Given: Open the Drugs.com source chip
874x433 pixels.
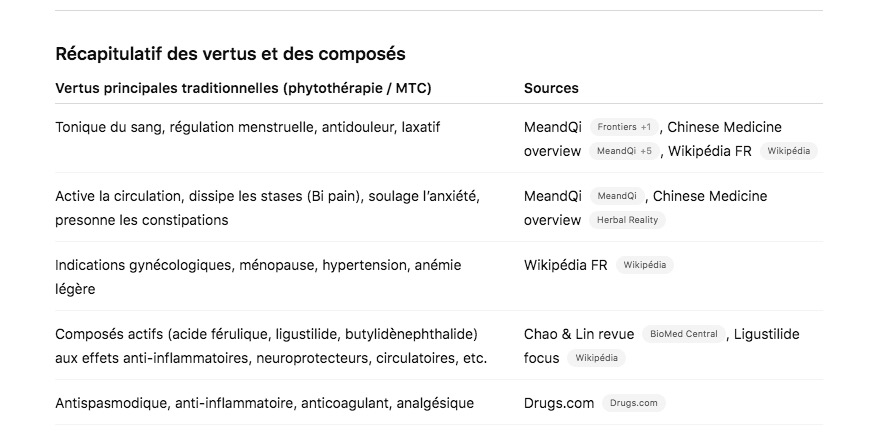Looking at the screenshot, I should [x=634, y=403].
